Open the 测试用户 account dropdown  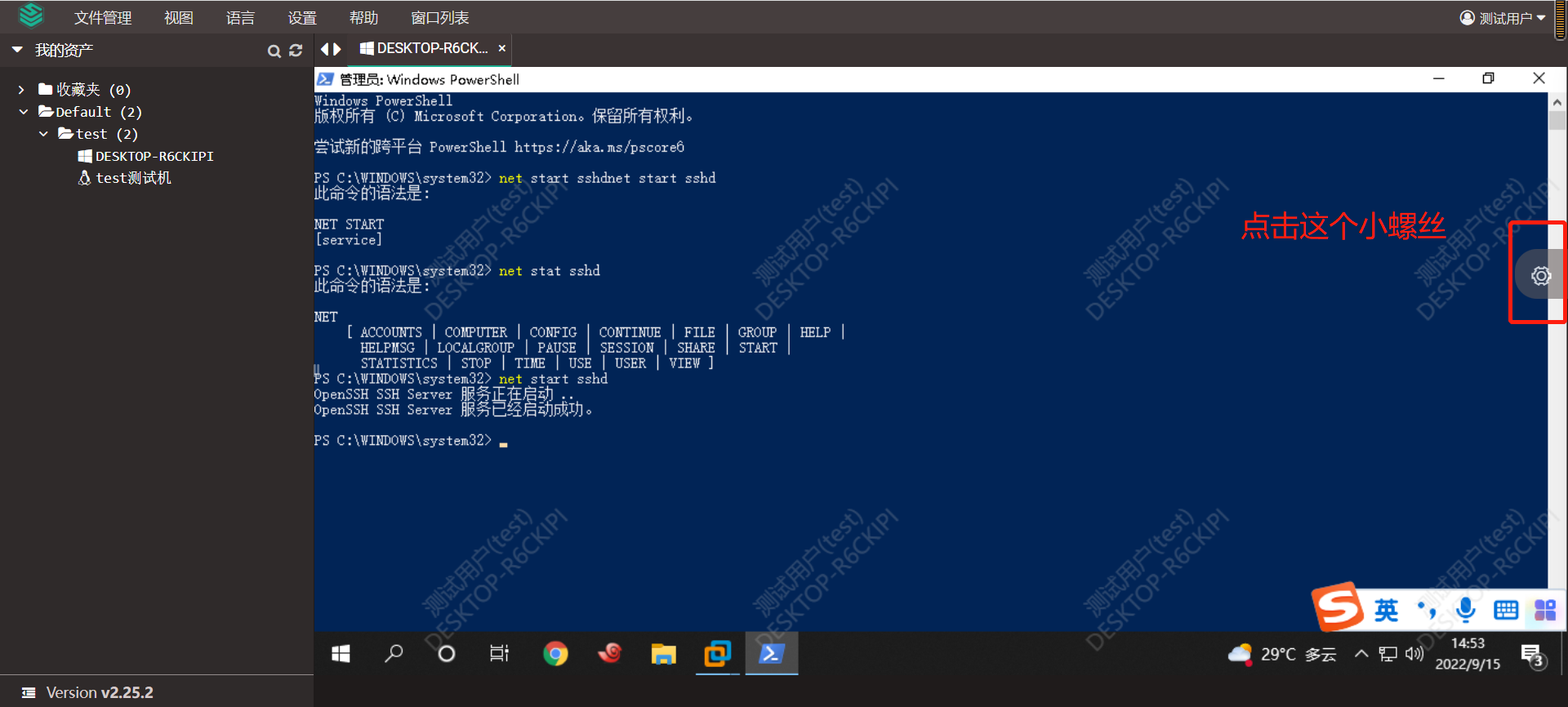(x=1503, y=18)
